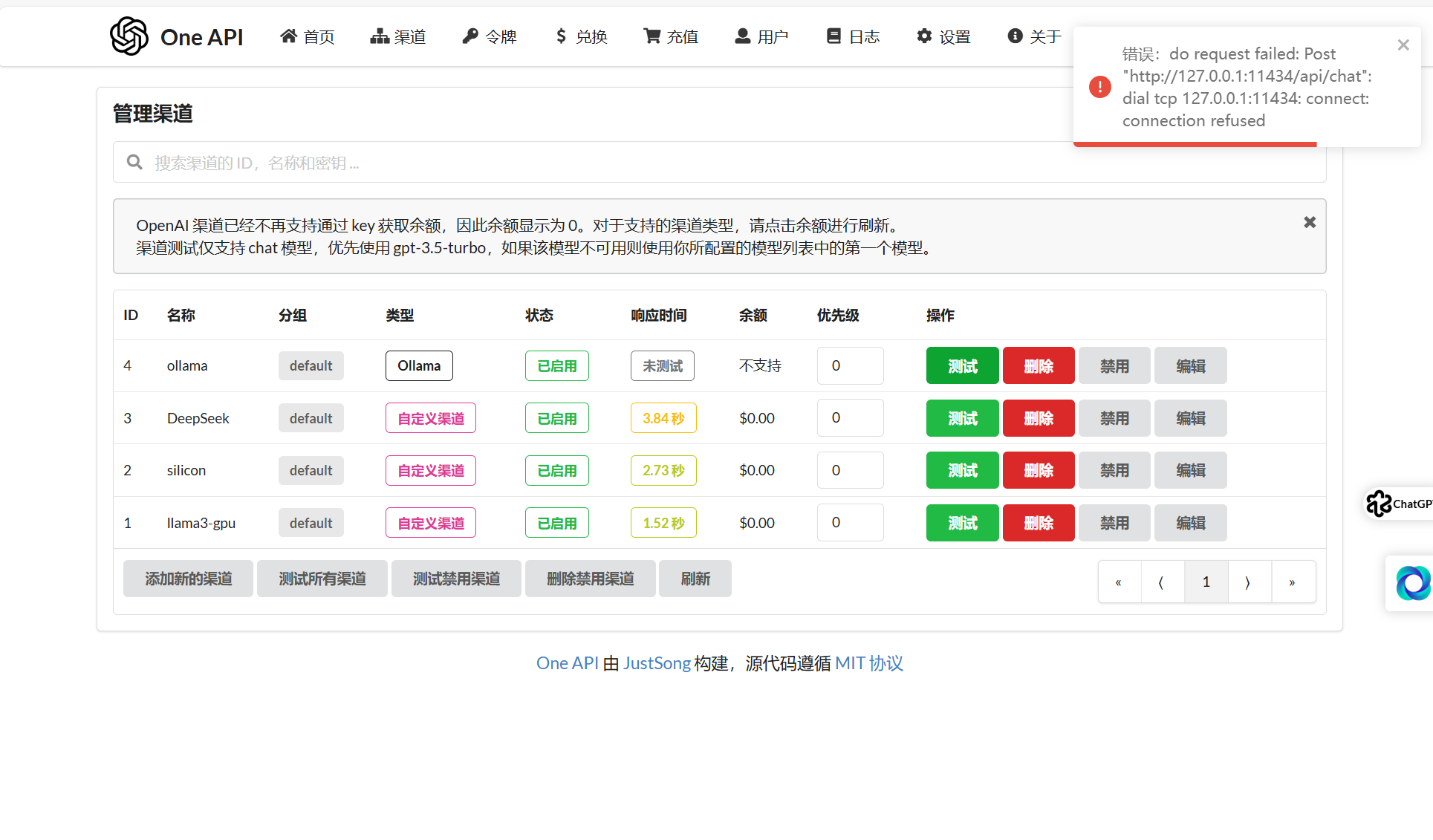Open the JustSong link in footer

click(x=657, y=663)
